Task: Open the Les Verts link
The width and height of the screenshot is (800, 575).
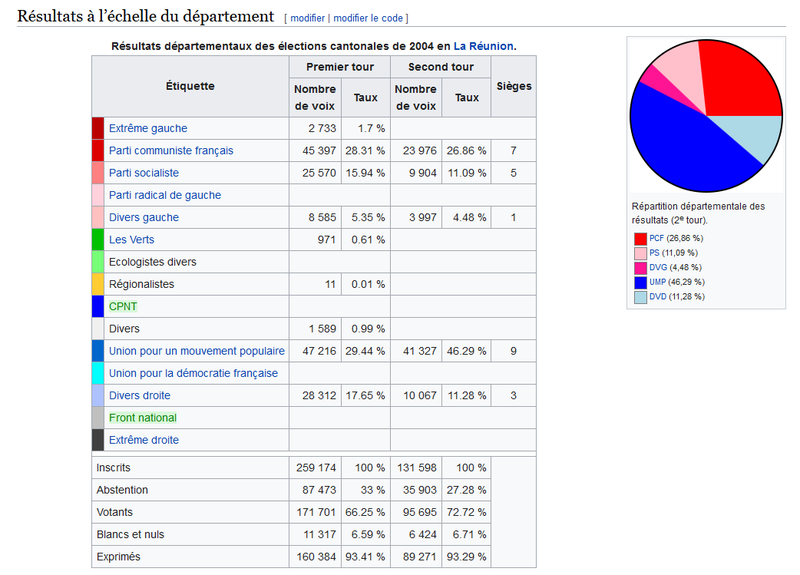Action: (131, 240)
